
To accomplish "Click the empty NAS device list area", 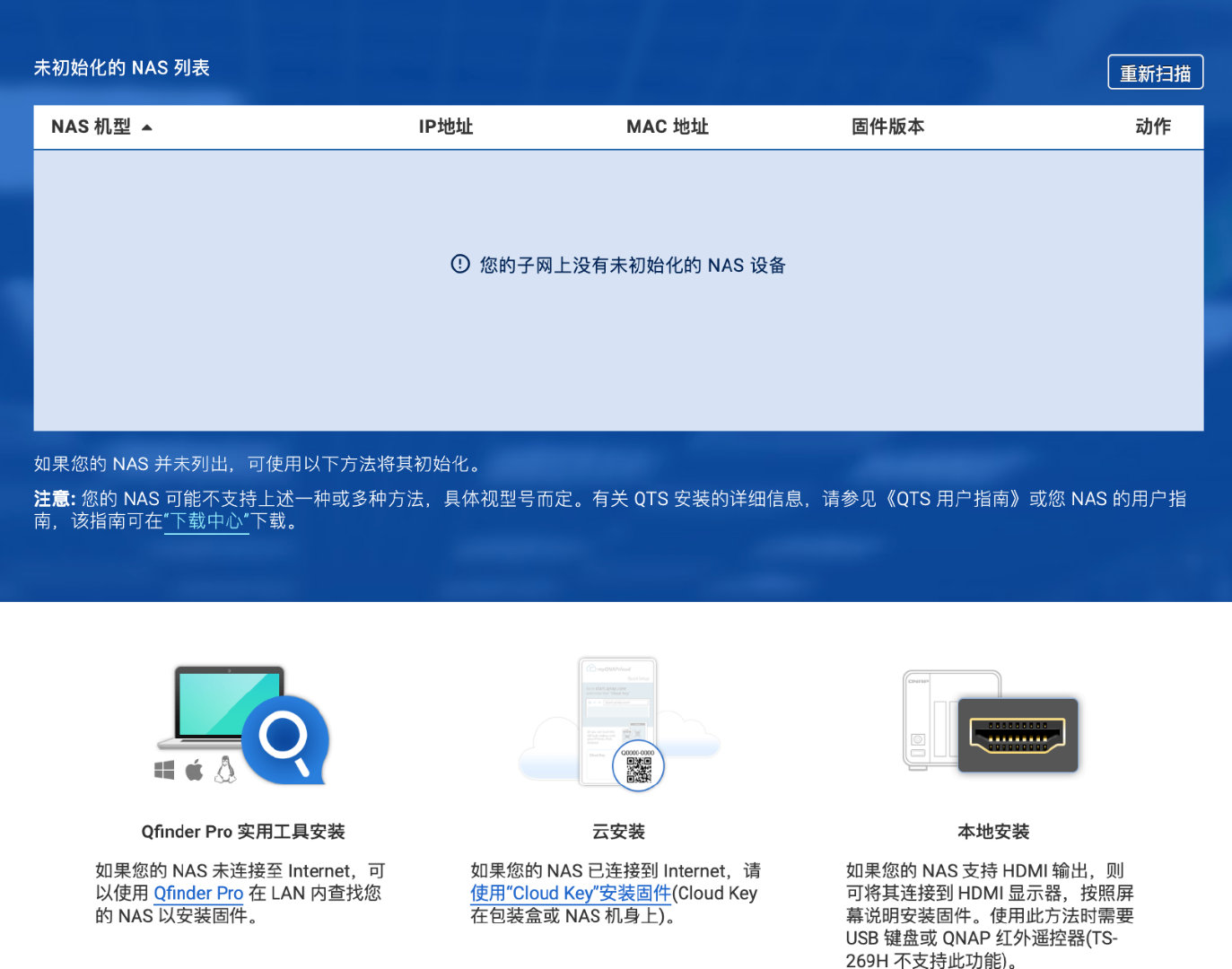I will point(617,359).
